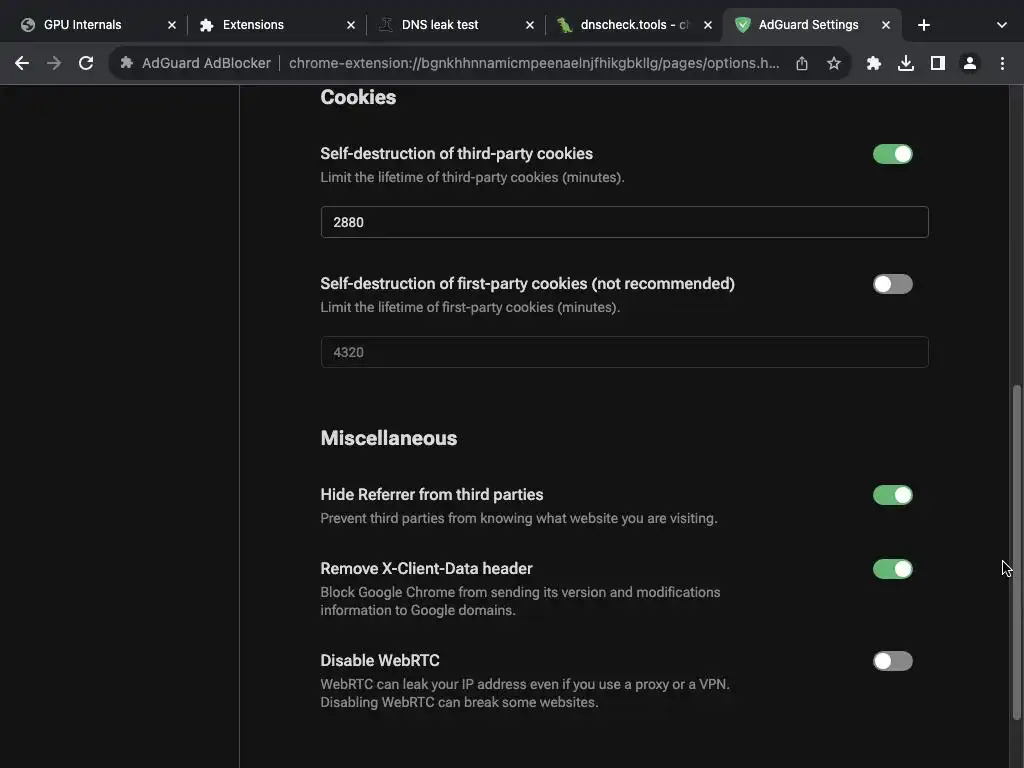Open the Extensions puzzle icon
Image resolution: width=1024 pixels, height=768 pixels.
874,63
